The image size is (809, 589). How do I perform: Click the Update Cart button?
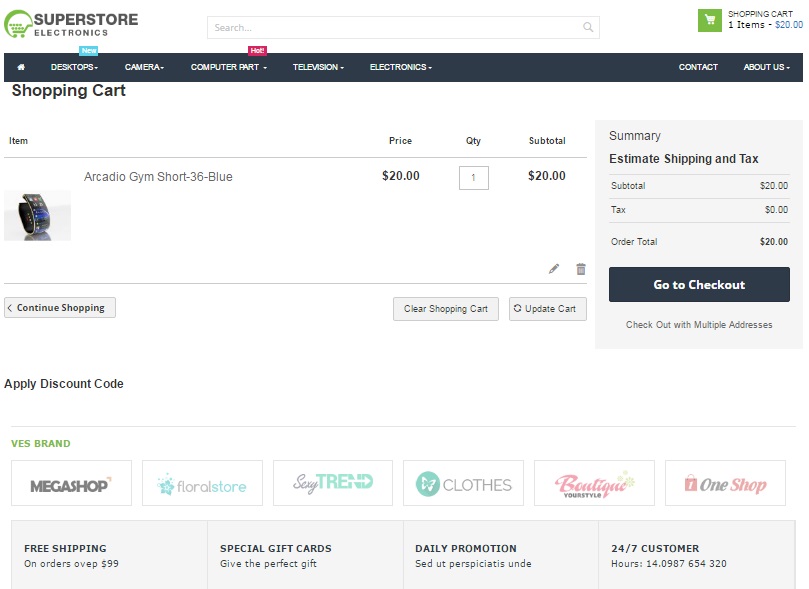click(x=547, y=309)
